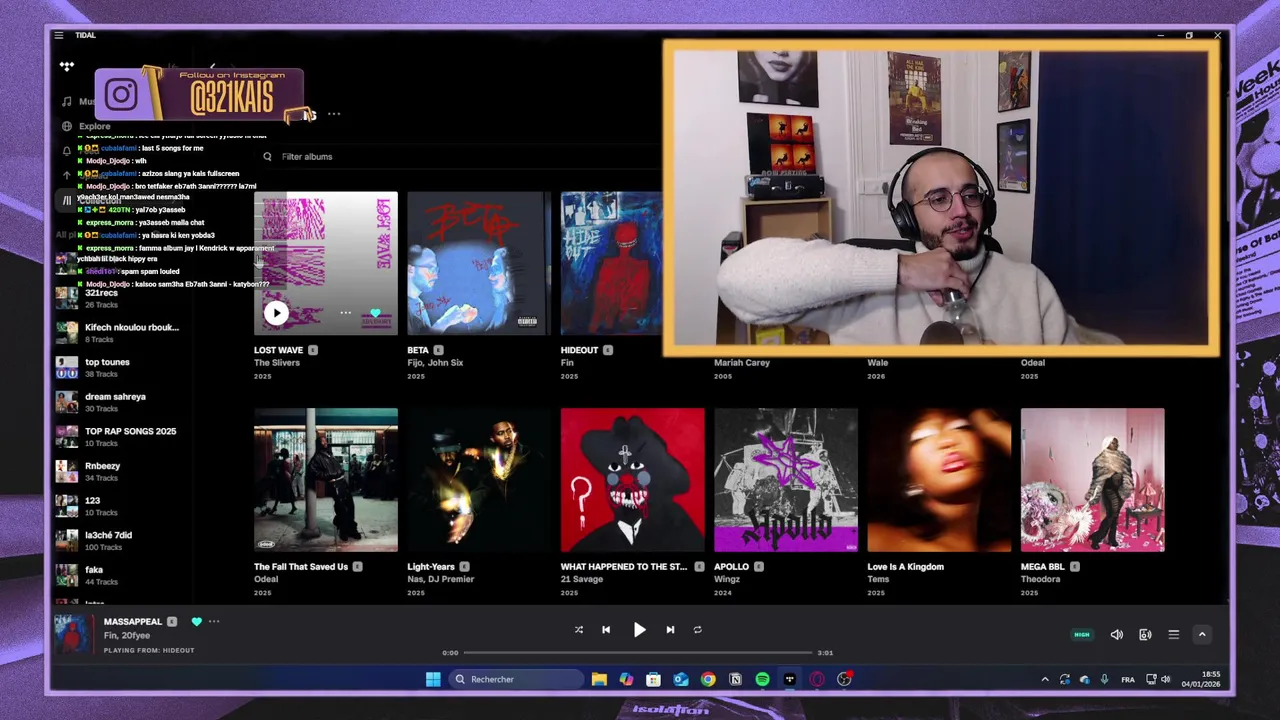Open the sound output device picker
The width and height of the screenshot is (1280, 720).
point(1145,634)
